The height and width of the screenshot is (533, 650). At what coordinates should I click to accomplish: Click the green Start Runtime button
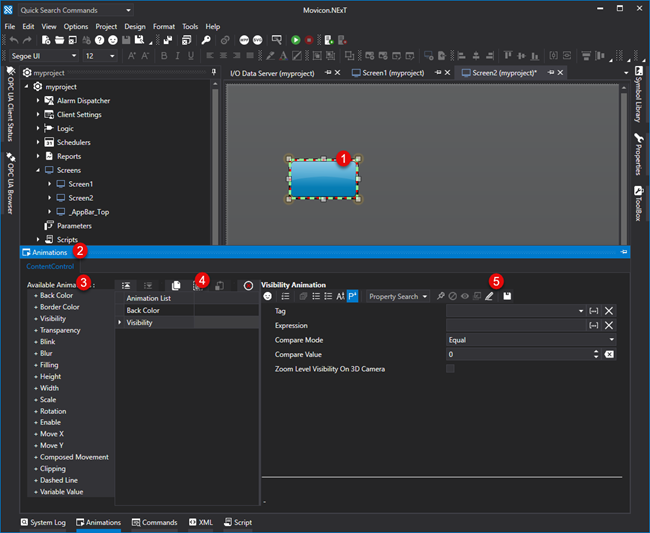point(295,40)
